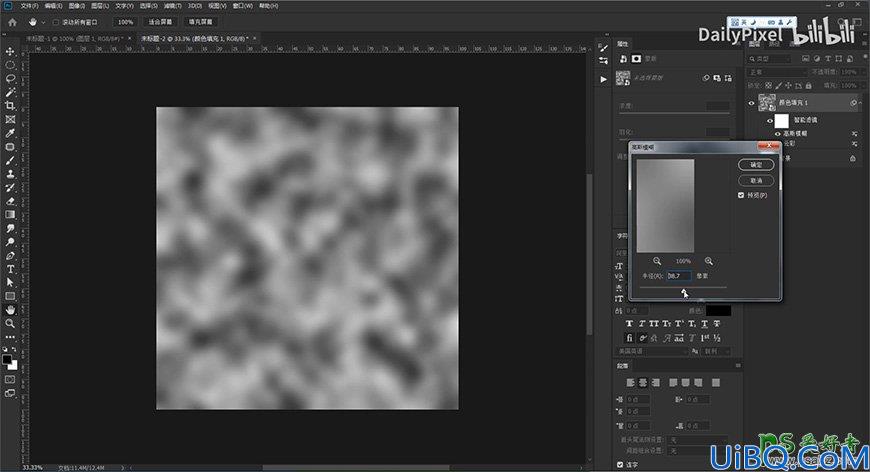Select the Crop tool
The width and height of the screenshot is (870, 472).
[10, 105]
